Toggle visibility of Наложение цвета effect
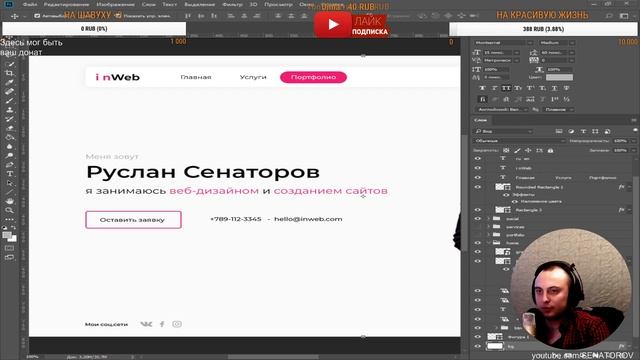This screenshot has width=640, height=360. point(515,202)
